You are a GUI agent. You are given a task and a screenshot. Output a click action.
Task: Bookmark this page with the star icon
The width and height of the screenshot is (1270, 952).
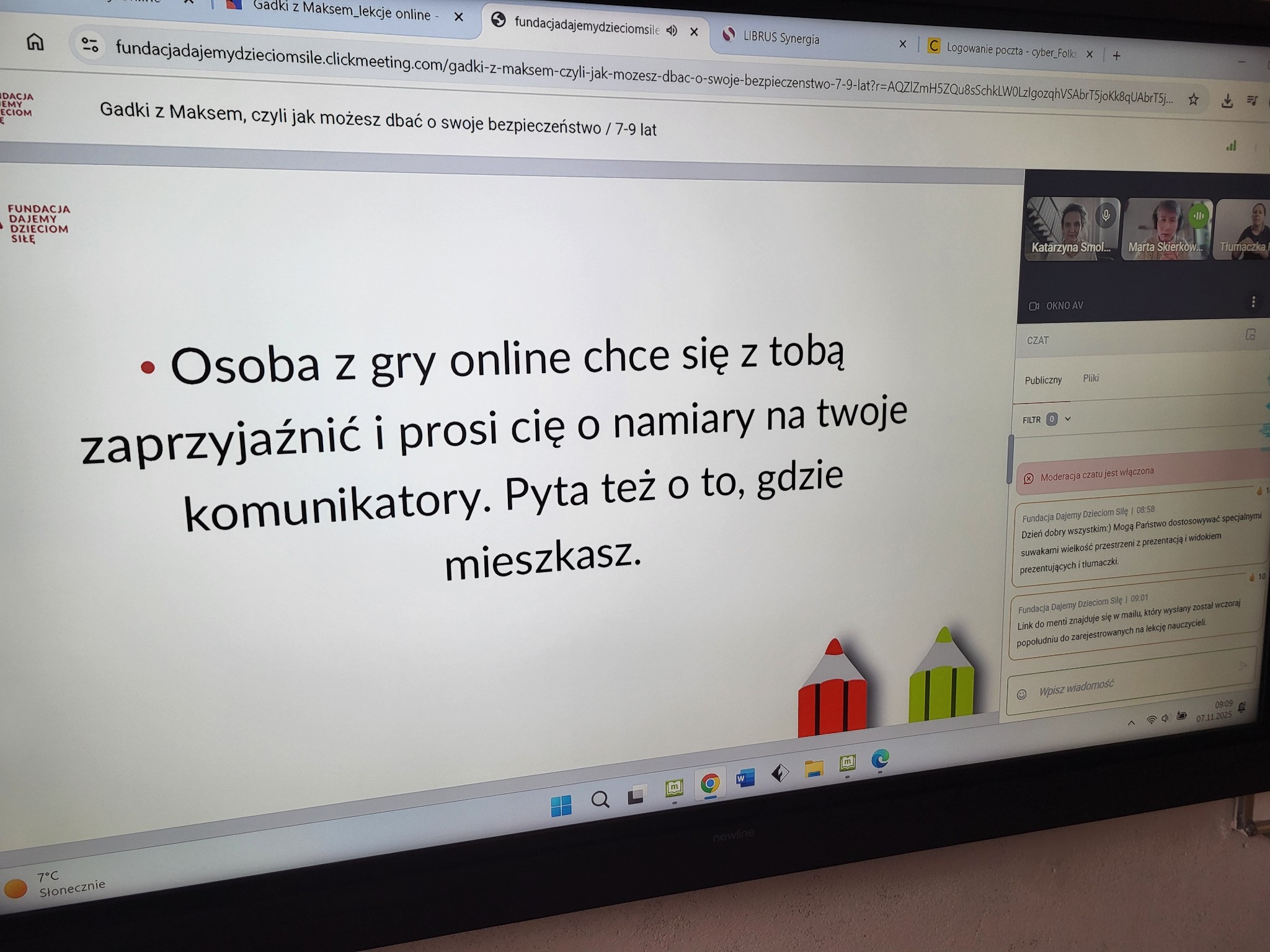(1193, 99)
